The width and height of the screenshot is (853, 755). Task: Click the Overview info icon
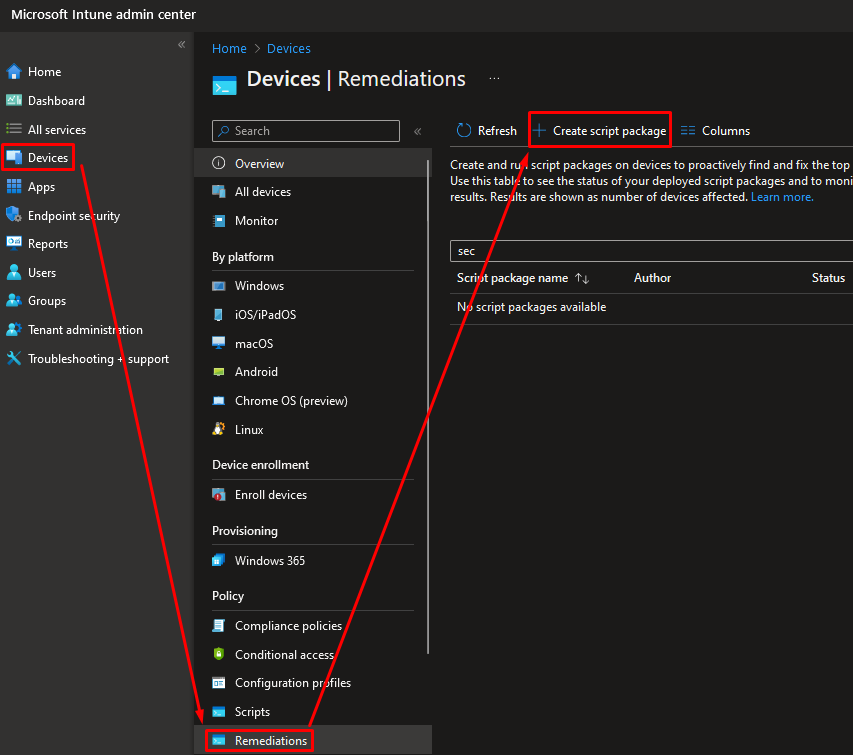219,163
